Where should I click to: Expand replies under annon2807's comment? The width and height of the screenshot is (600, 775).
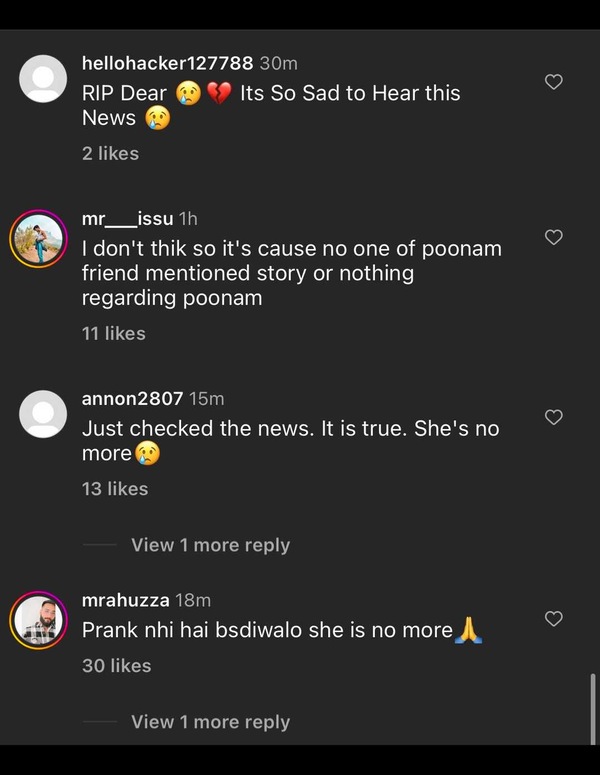pos(210,545)
